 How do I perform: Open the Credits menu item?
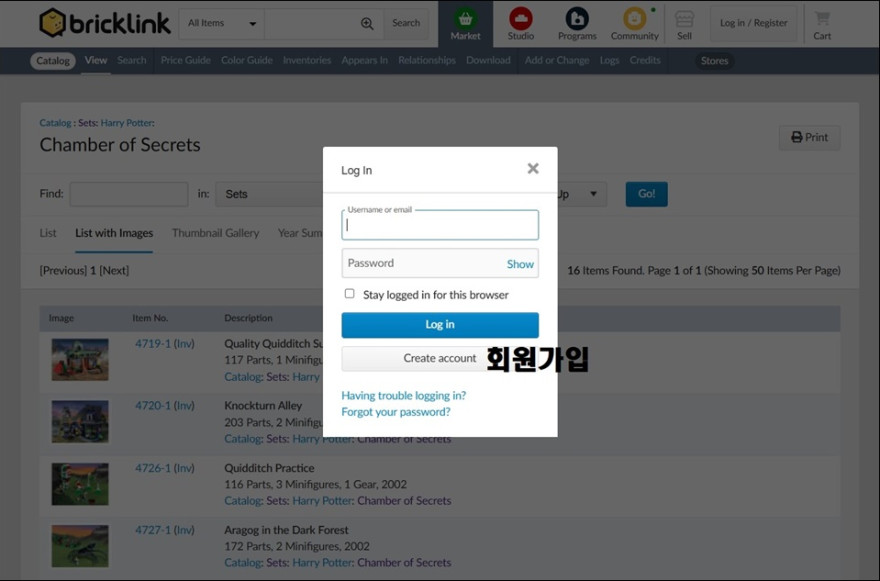645,60
